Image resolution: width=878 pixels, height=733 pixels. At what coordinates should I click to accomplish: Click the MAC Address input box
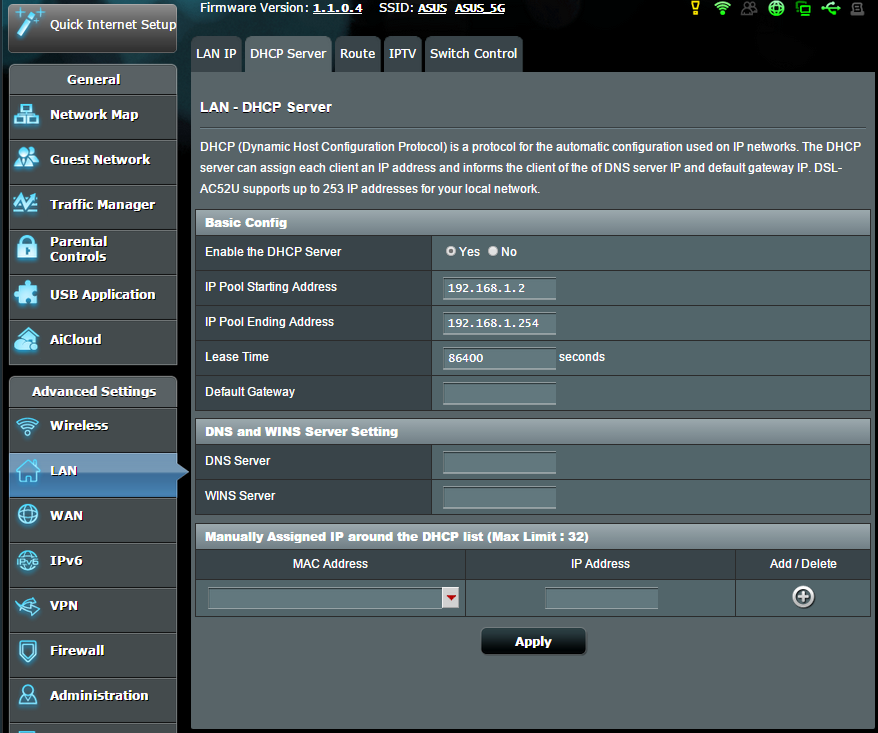325,598
